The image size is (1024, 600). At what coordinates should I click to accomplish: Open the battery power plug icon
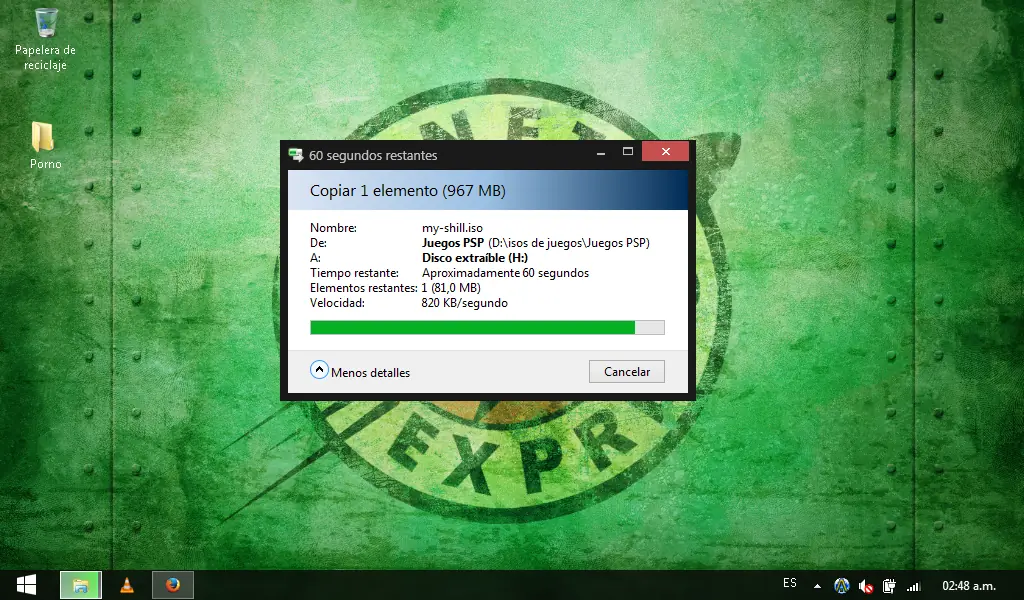(x=889, y=586)
